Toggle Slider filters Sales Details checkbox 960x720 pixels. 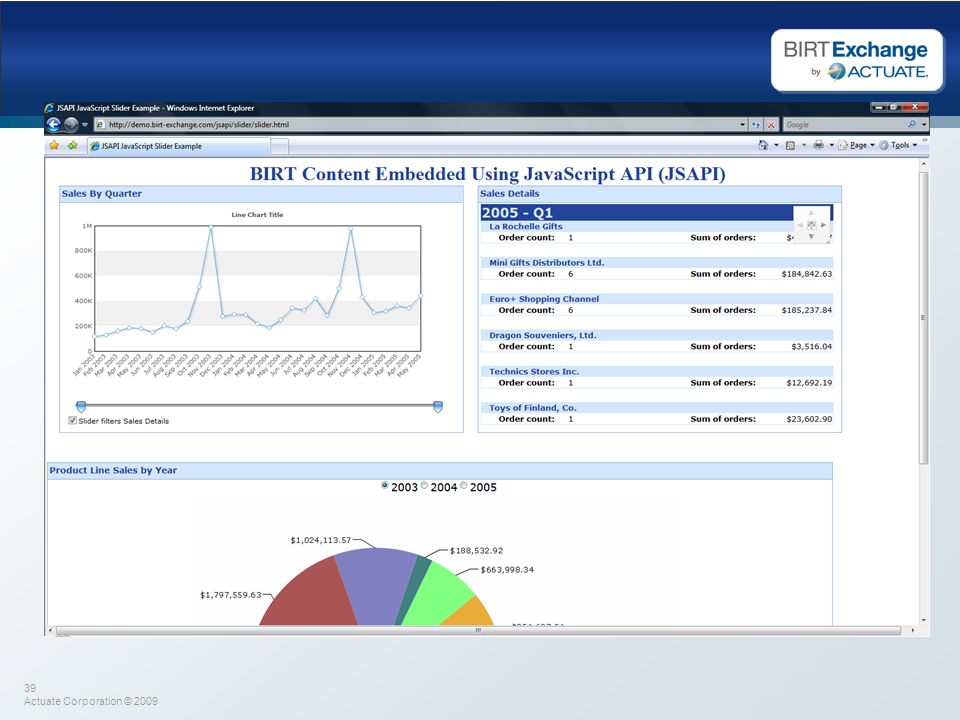[x=72, y=421]
